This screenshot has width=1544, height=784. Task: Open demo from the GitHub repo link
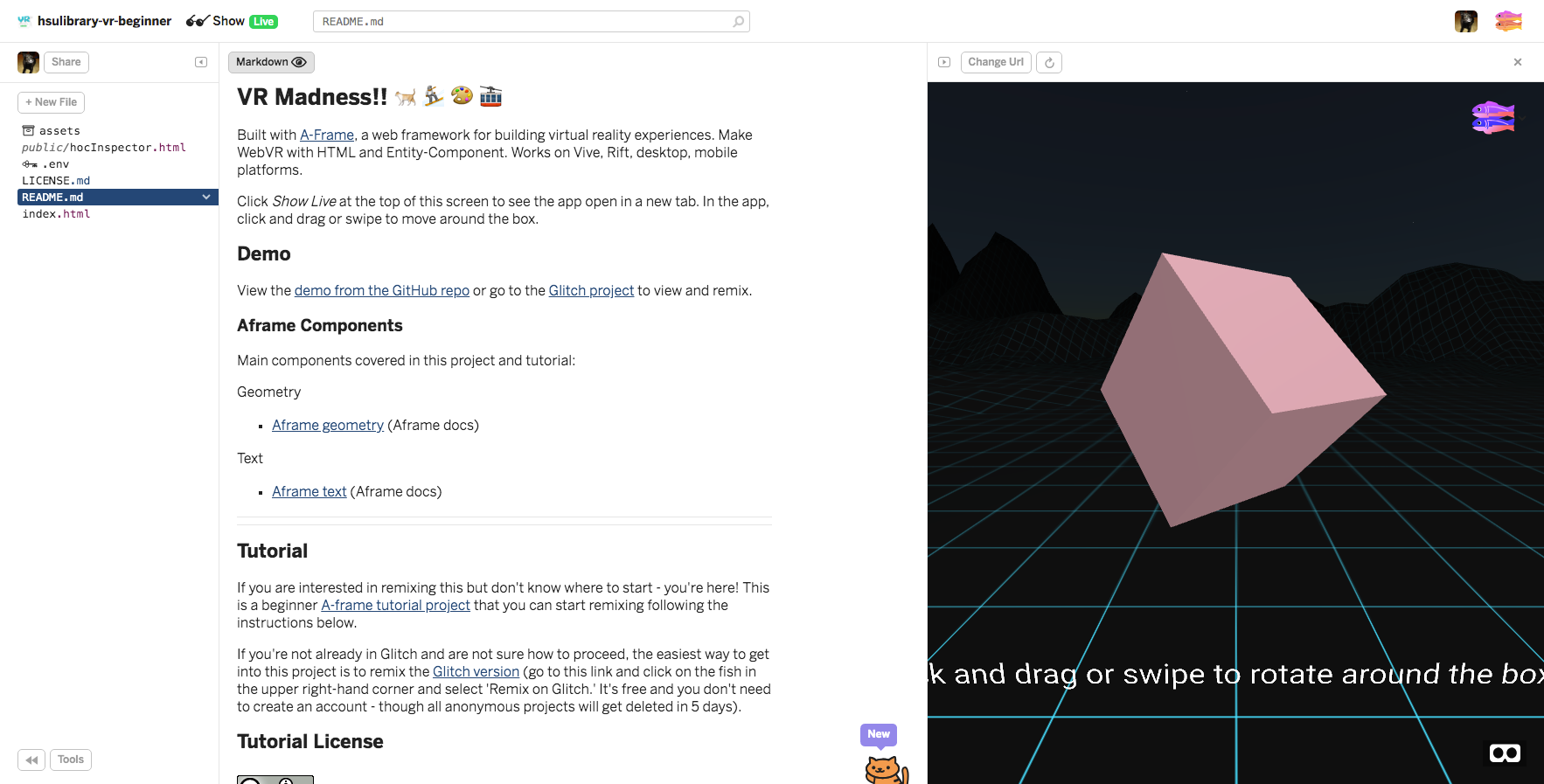tap(382, 290)
